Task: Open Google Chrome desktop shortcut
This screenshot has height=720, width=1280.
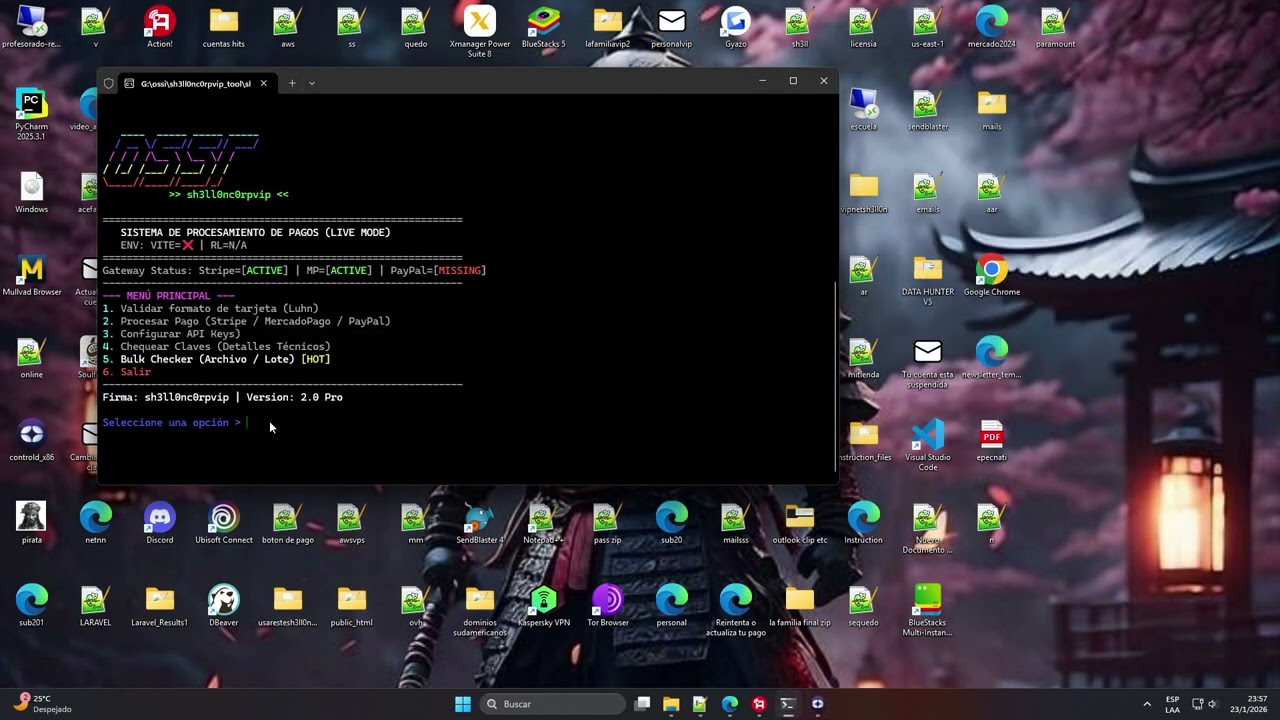Action: 992,275
